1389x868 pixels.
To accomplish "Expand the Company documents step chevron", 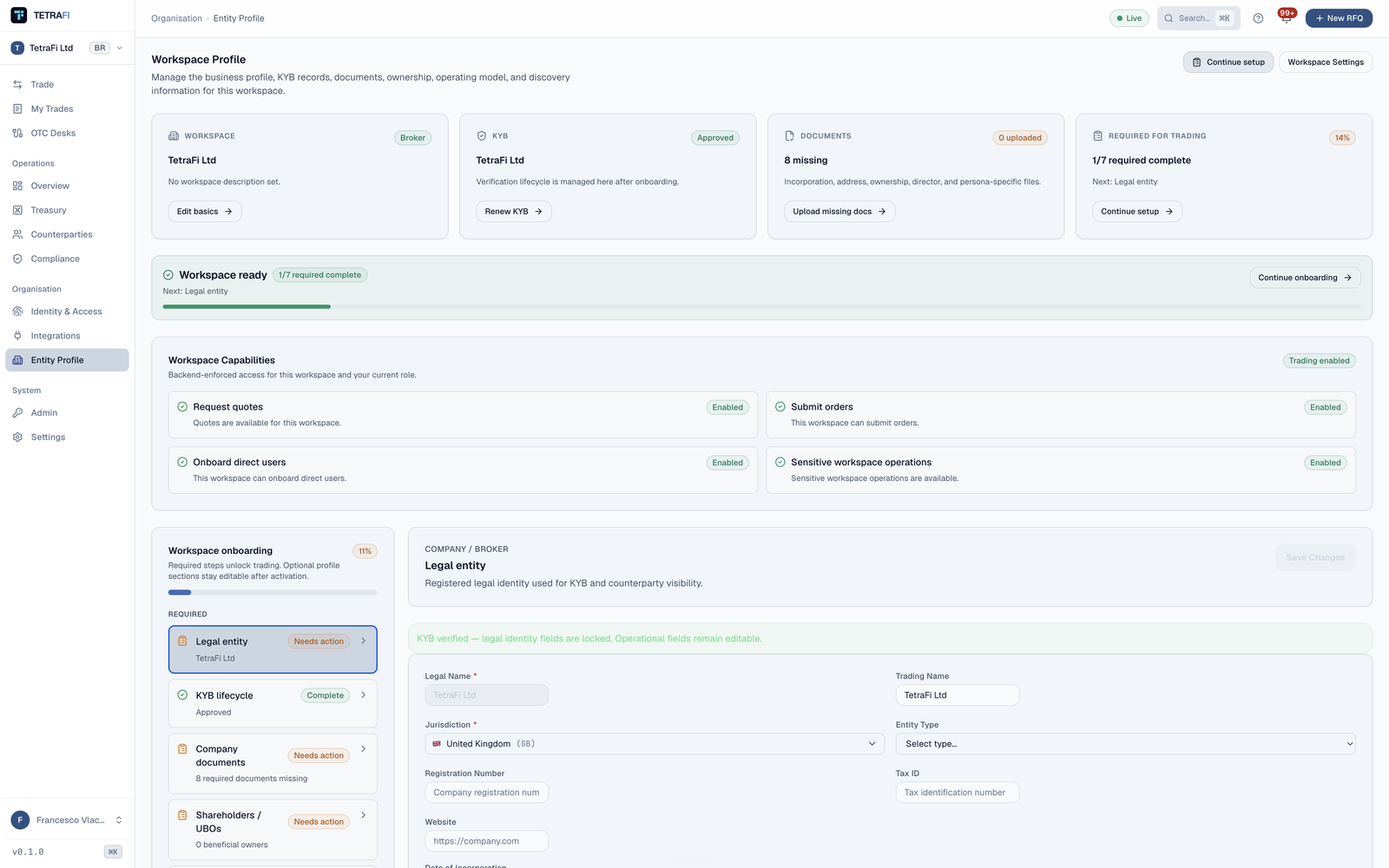I will point(363,749).
